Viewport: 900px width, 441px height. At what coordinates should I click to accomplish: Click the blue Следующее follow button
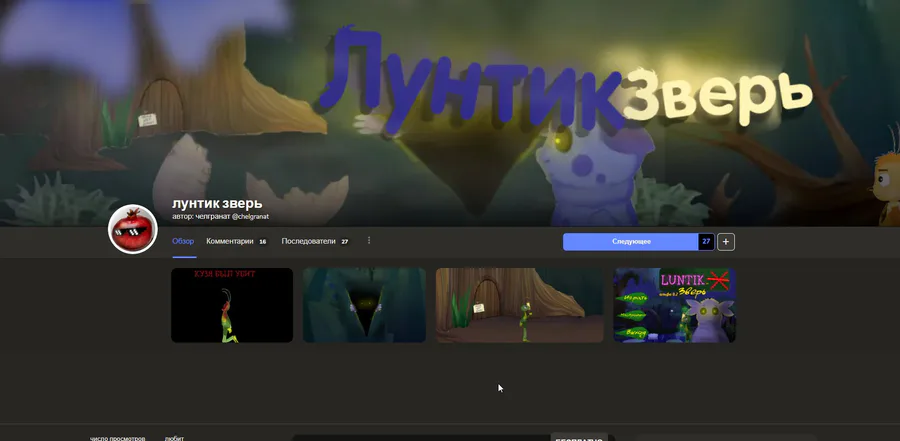click(631, 242)
